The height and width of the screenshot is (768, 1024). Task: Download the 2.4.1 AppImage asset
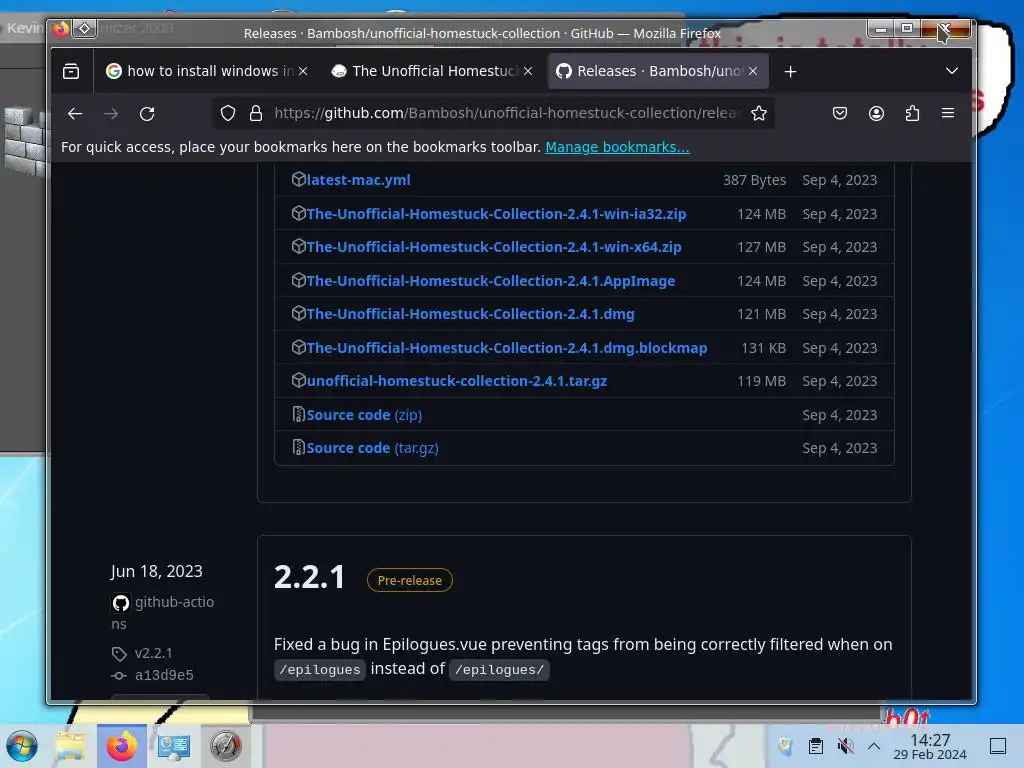coord(490,281)
